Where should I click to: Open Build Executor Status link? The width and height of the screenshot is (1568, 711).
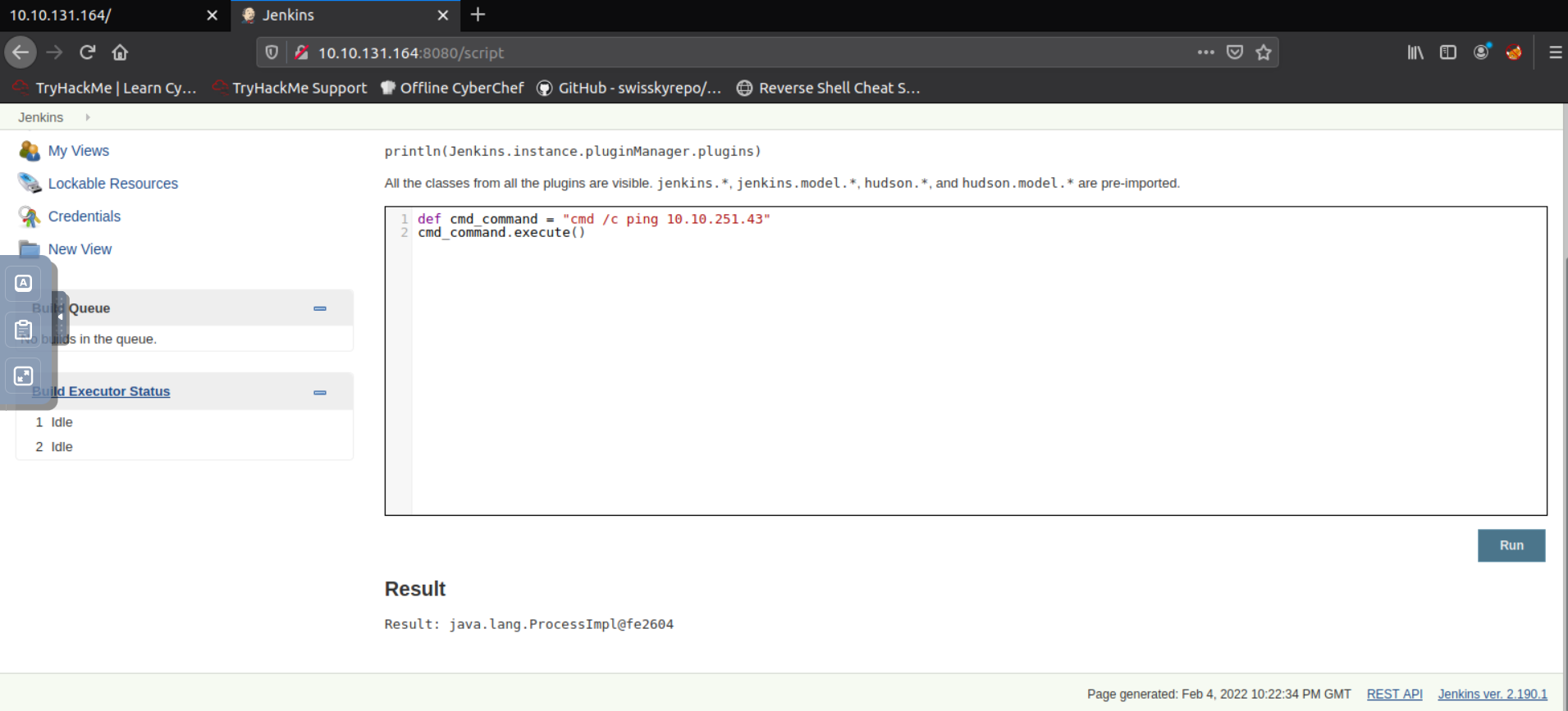click(101, 392)
